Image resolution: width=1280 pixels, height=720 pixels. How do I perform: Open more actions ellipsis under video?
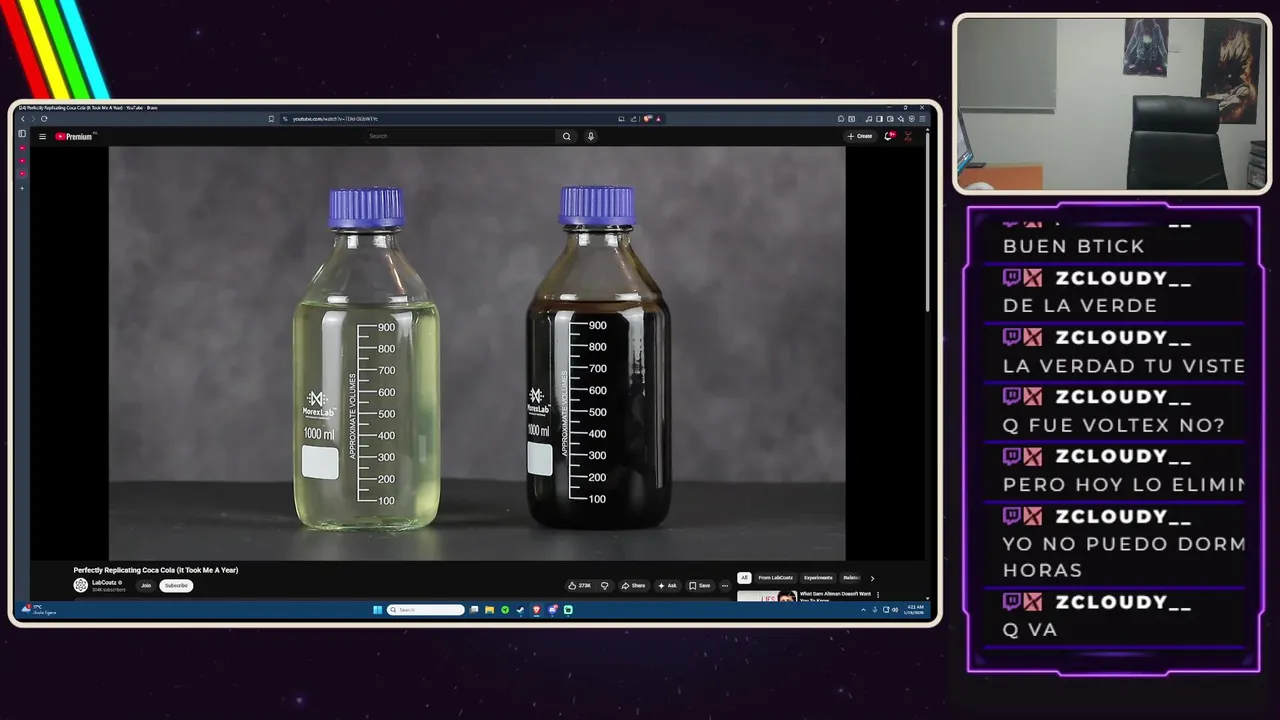pos(725,585)
